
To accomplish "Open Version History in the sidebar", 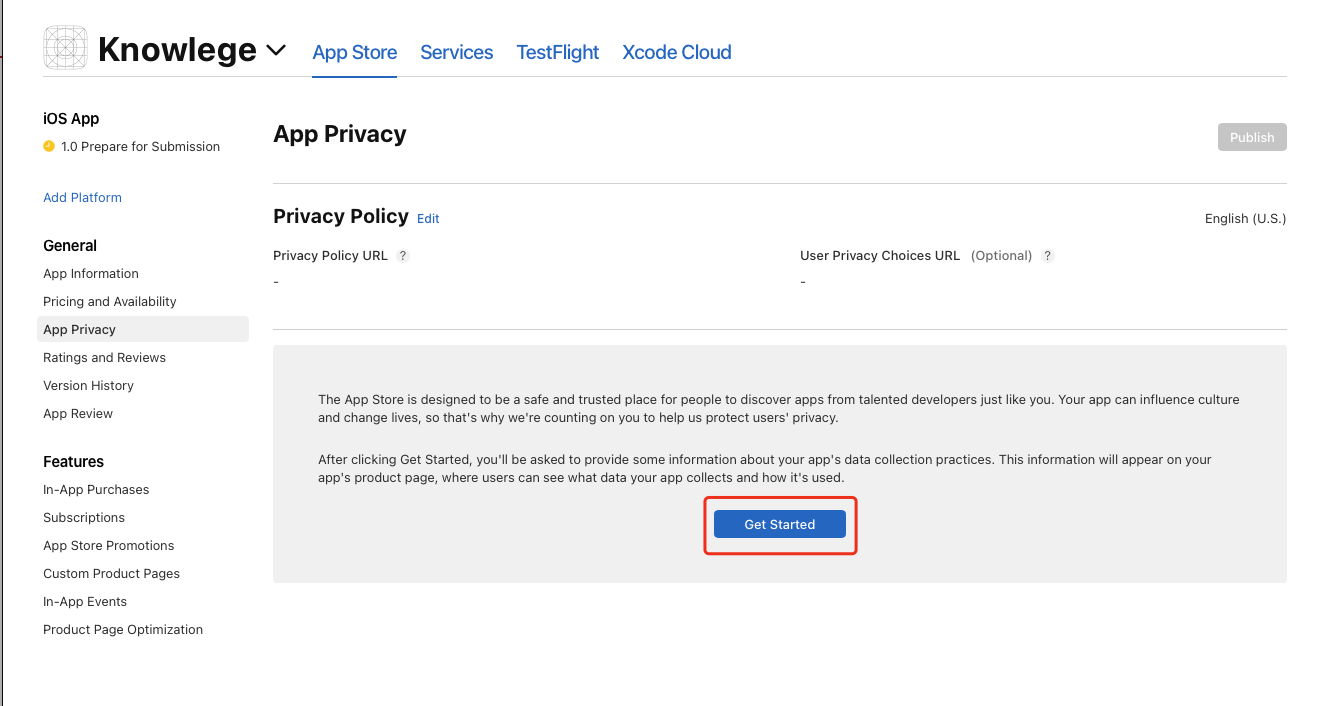I will (88, 385).
